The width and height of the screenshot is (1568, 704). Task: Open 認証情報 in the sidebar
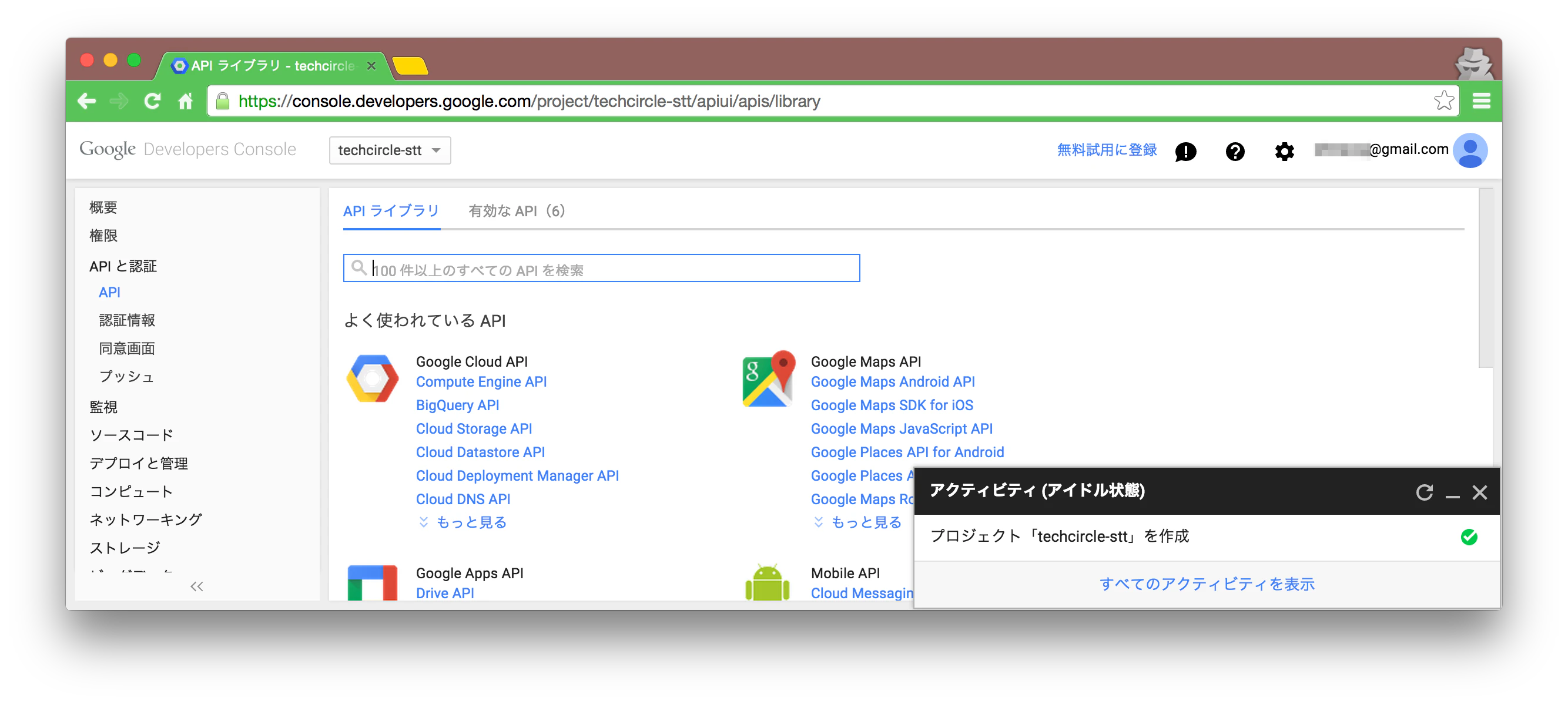pos(126,320)
